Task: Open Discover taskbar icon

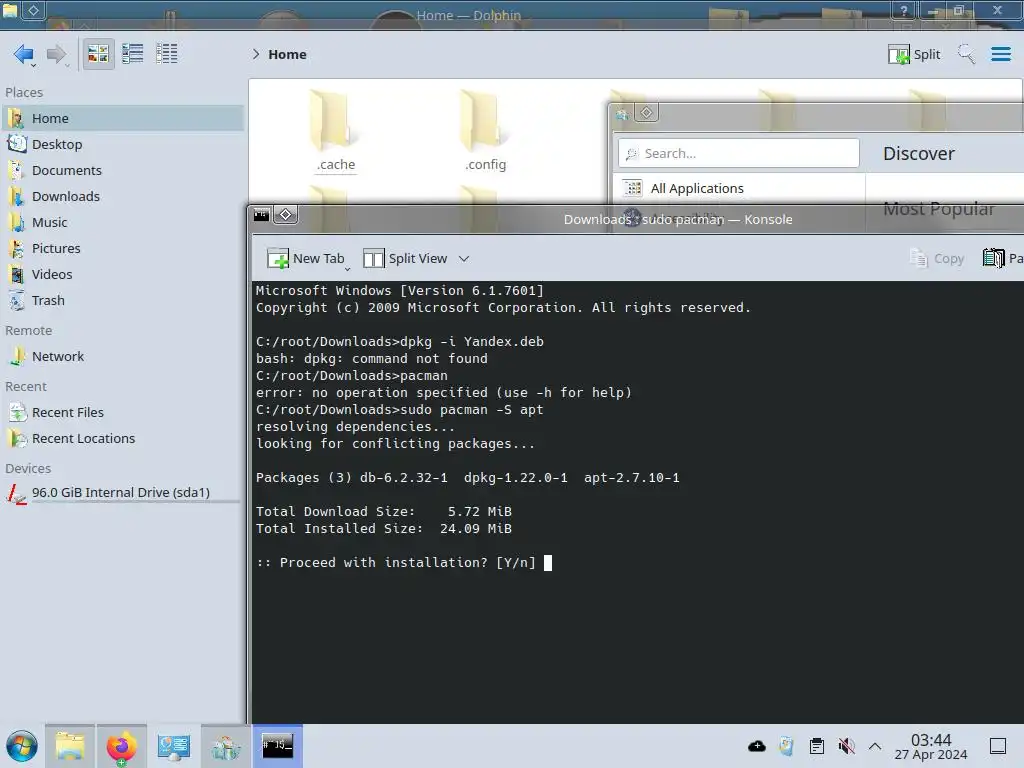Action: pyautogui.click(x=226, y=746)
